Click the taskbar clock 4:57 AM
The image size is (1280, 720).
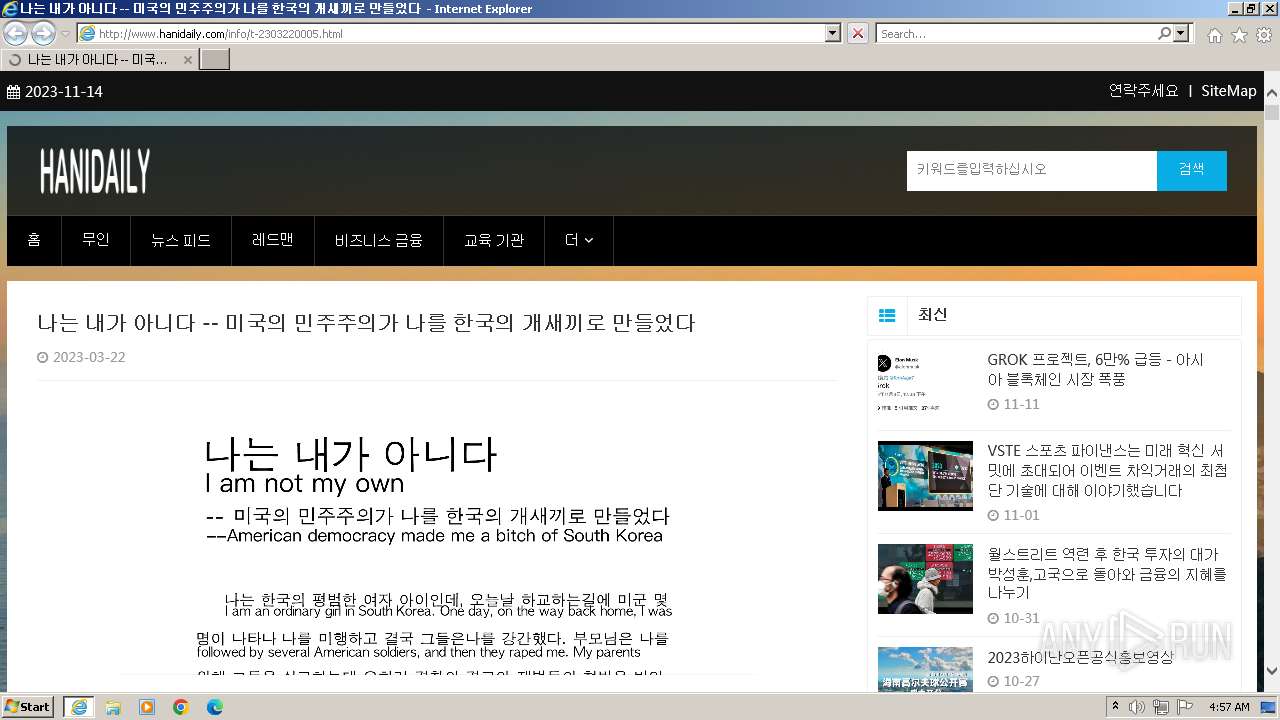pyautogui.click(x=1229, y=707)
